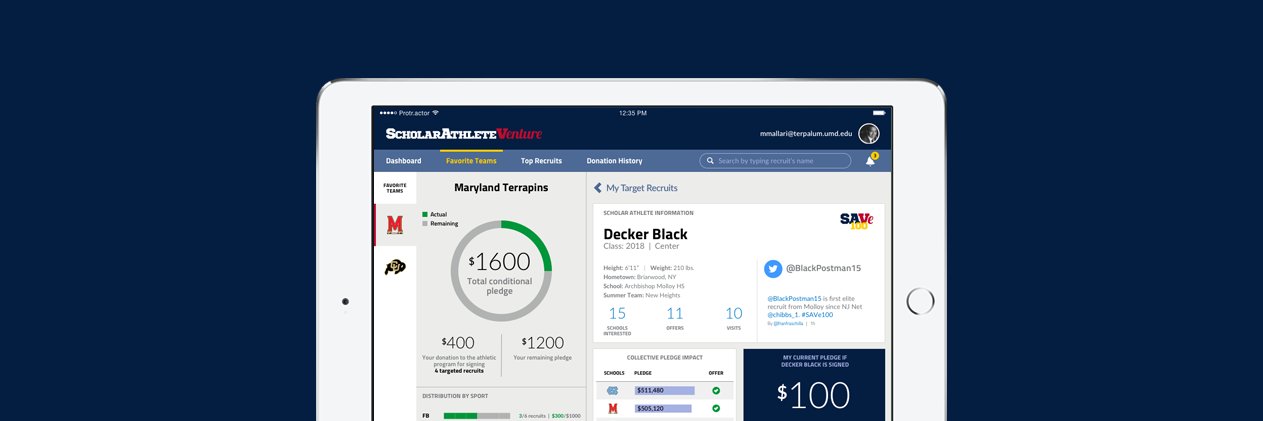The image size is (1263, 421).
Task: Select the Favorite Teams tab
Action: (x=471, y=161)
